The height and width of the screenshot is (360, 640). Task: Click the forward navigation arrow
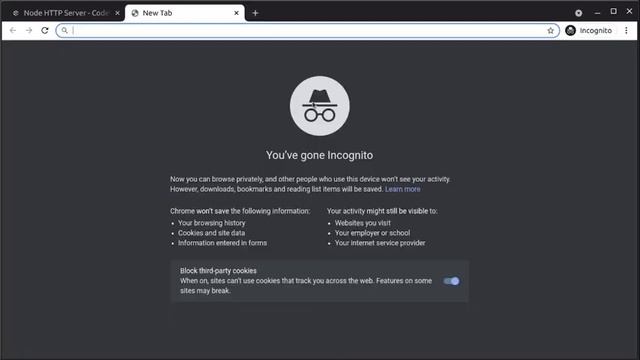(x=29, y=30)
